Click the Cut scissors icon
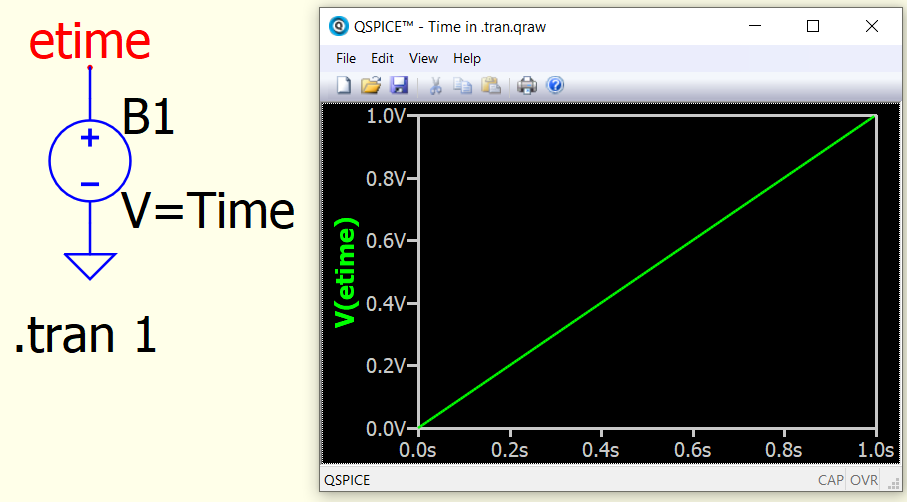 point(435,86)
